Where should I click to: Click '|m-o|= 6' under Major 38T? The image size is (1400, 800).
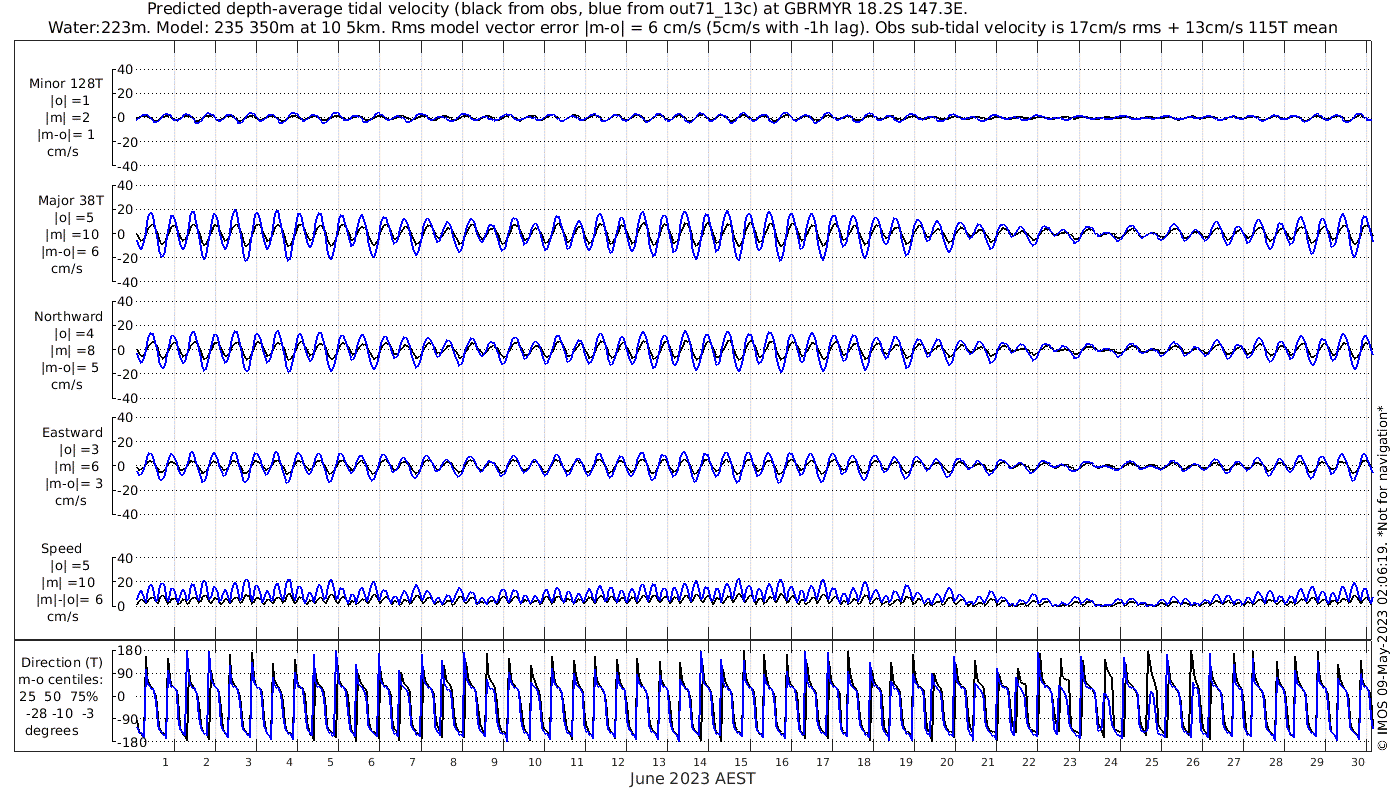(x=68, y=251)
